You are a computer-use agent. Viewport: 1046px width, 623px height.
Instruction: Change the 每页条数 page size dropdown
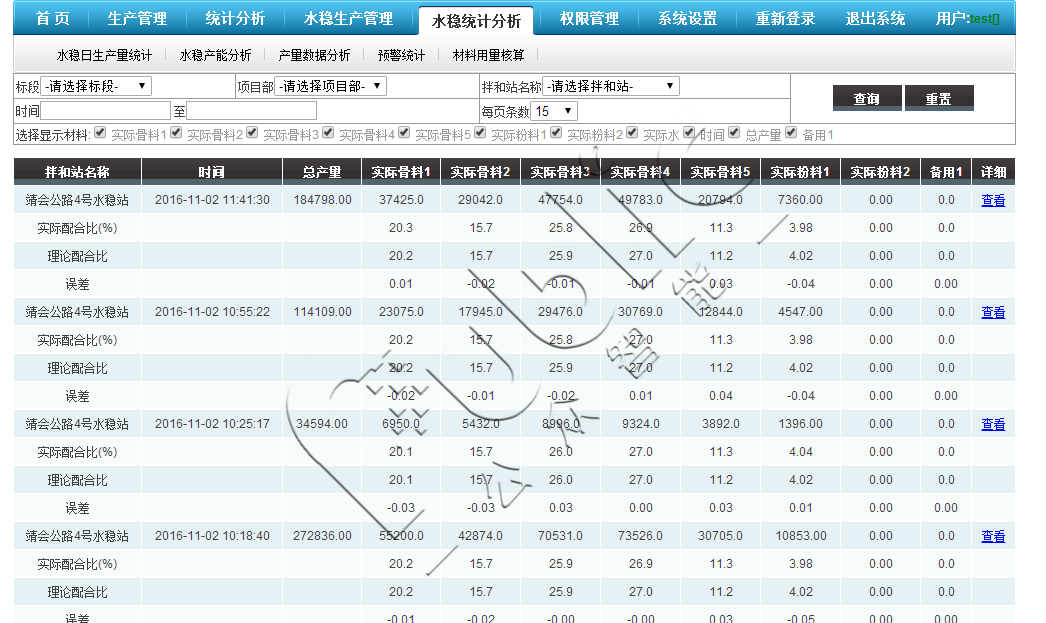554,111
